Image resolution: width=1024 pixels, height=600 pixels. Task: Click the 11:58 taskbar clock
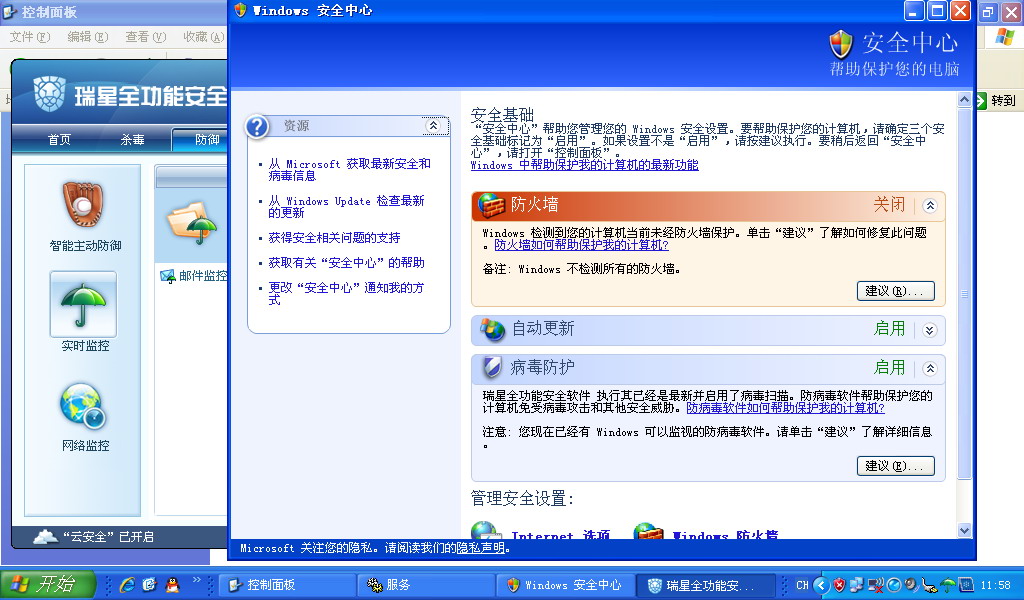pyautogui.click(x=995, y=585)
